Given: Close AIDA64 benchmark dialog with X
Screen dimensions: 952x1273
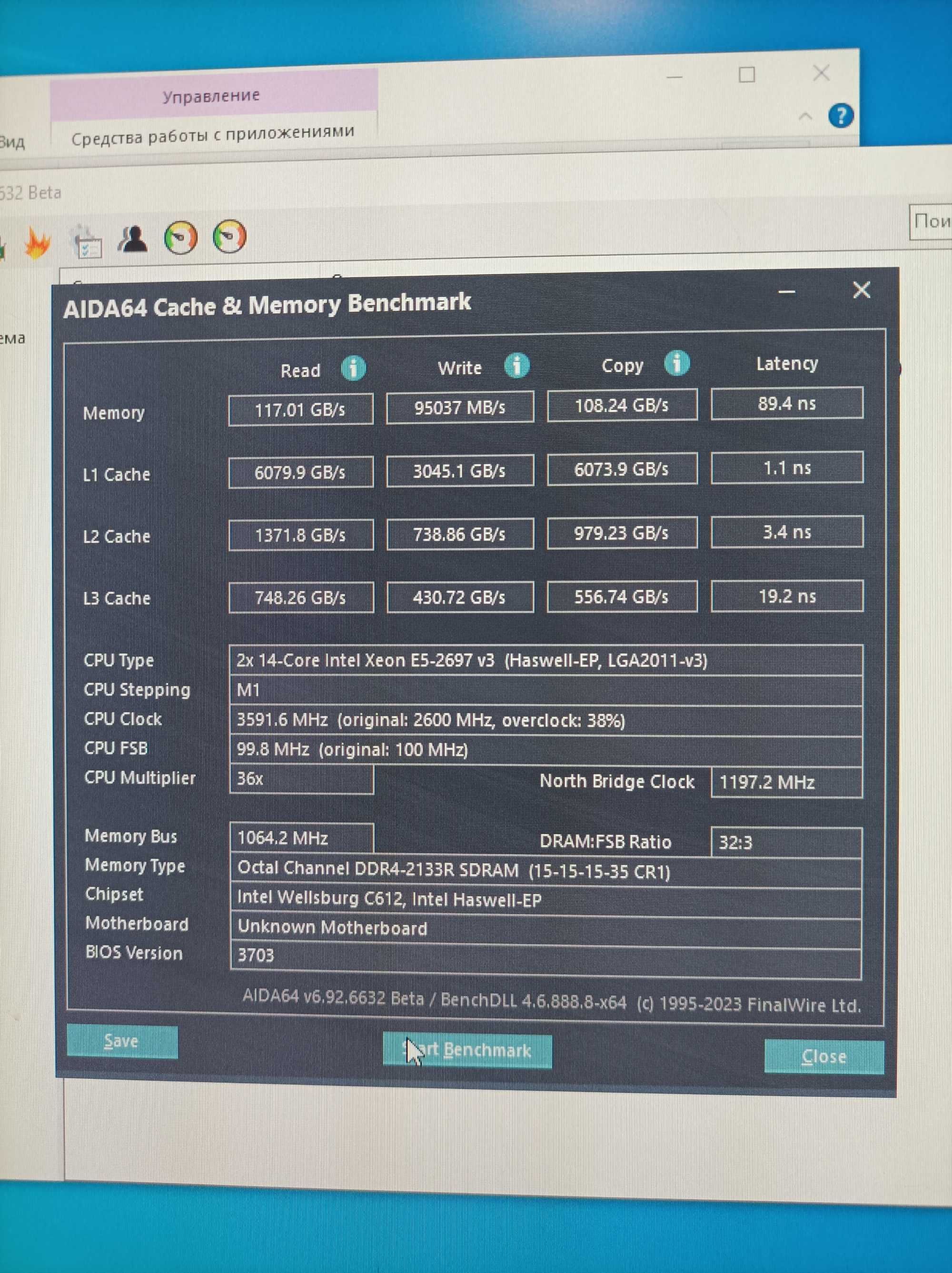Looking at the screenshot, I should tap(861, 290).
